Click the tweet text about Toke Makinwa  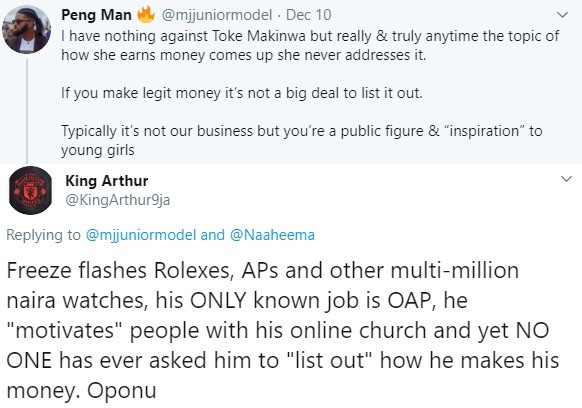(310, 46)
